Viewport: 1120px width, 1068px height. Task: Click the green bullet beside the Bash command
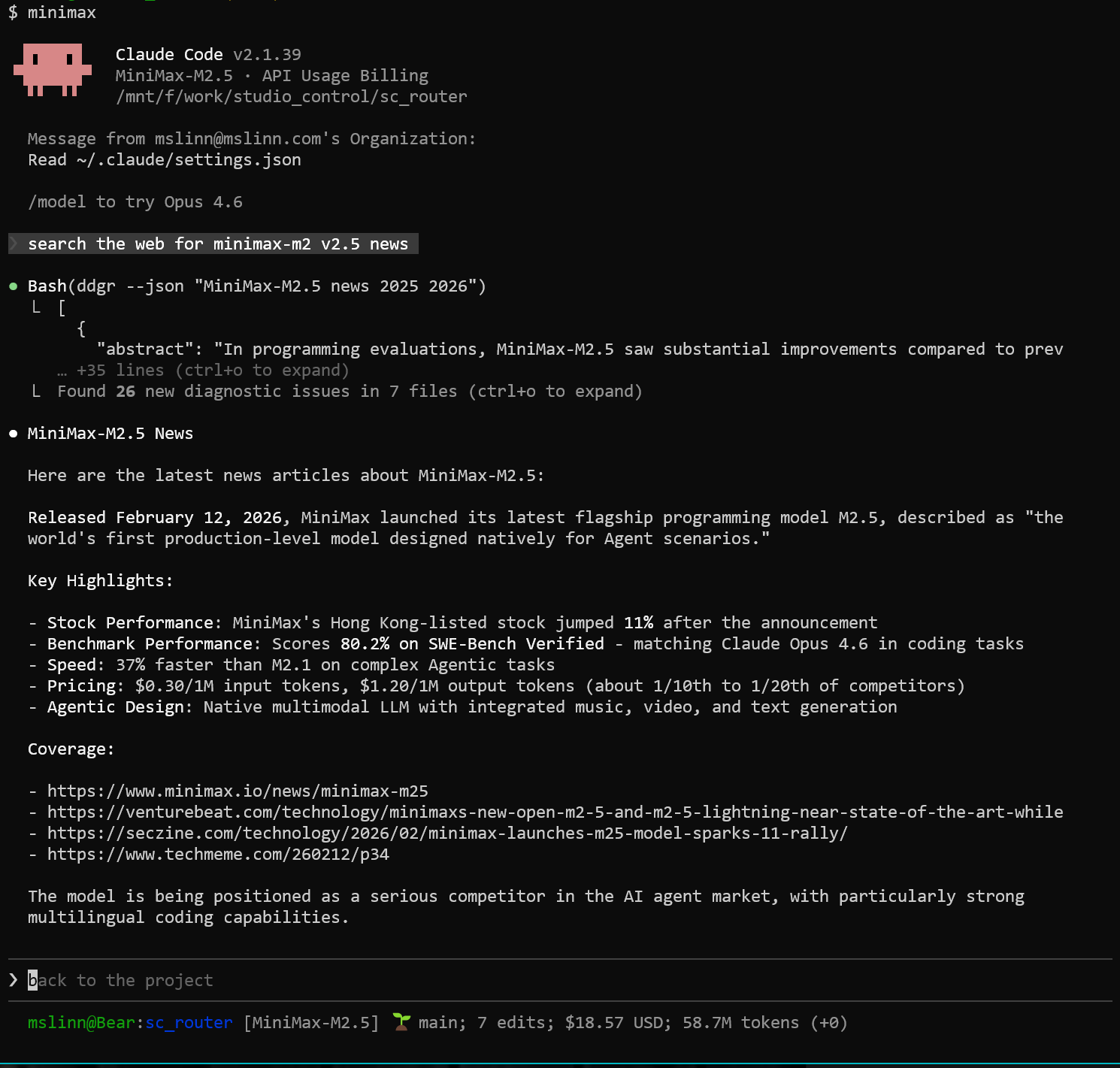coord(14,286)
